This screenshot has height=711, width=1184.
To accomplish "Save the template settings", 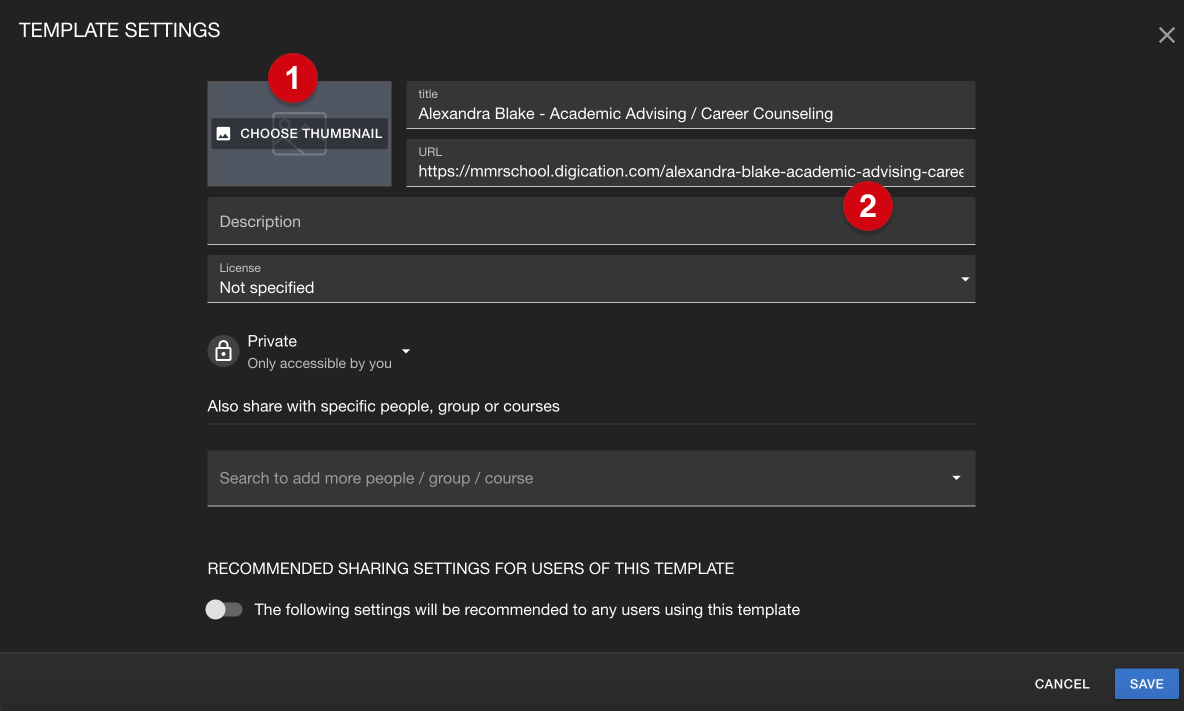I will pyautogui.click(x=1146, y=684).
